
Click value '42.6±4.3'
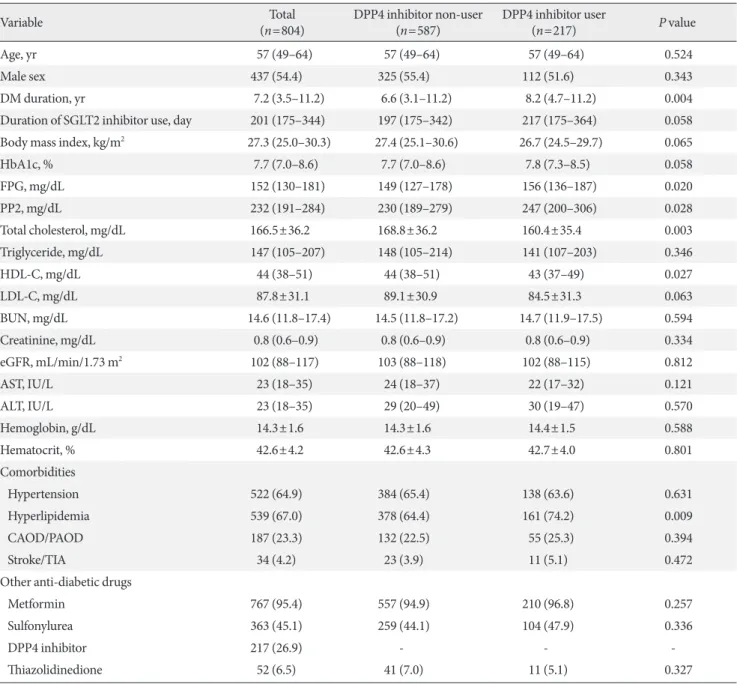[407, 450]
